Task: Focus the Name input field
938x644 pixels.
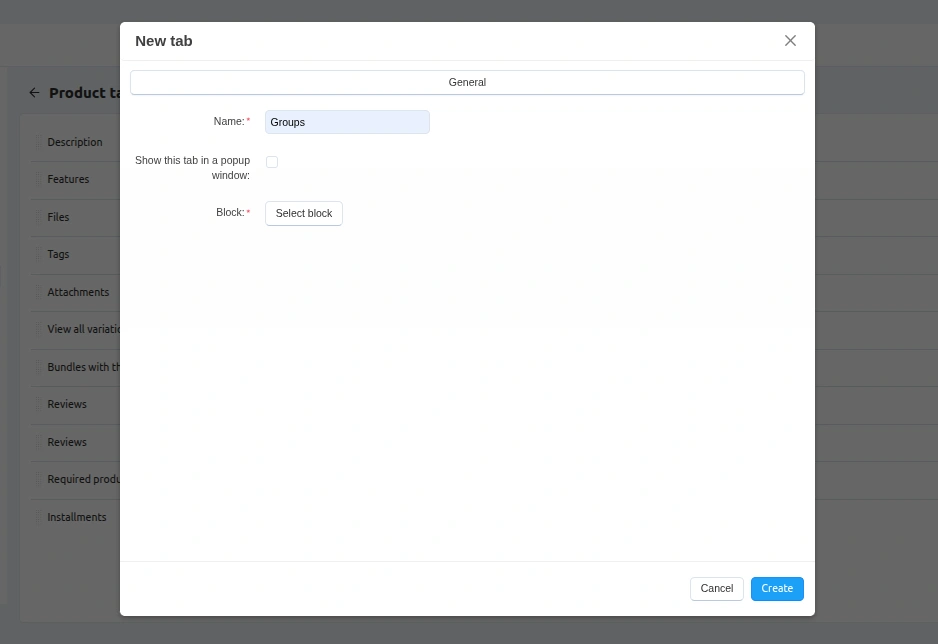Action: point(347,122)
